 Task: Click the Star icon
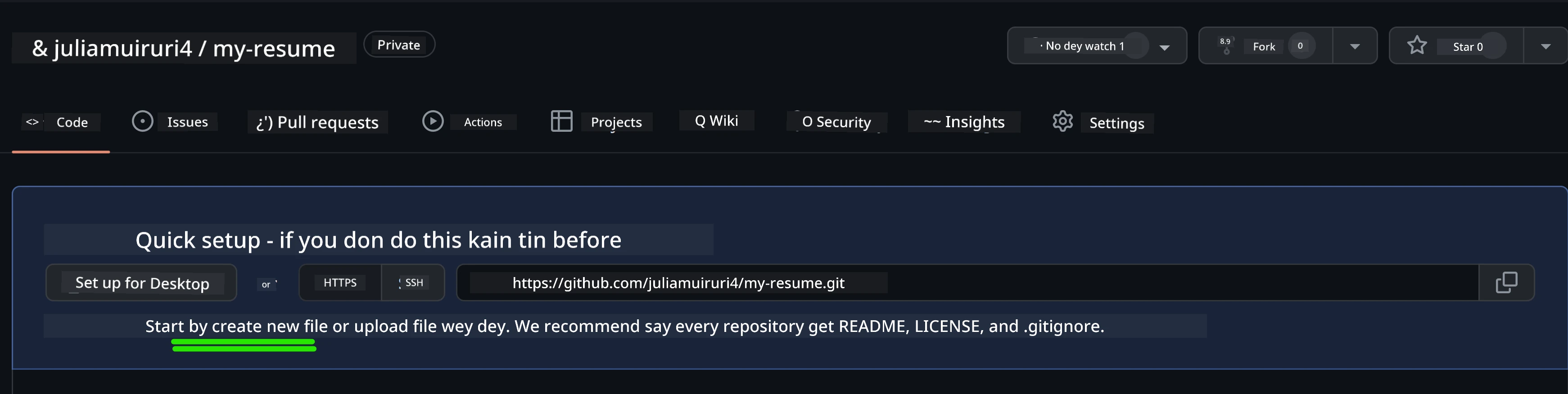[1417, 45]
